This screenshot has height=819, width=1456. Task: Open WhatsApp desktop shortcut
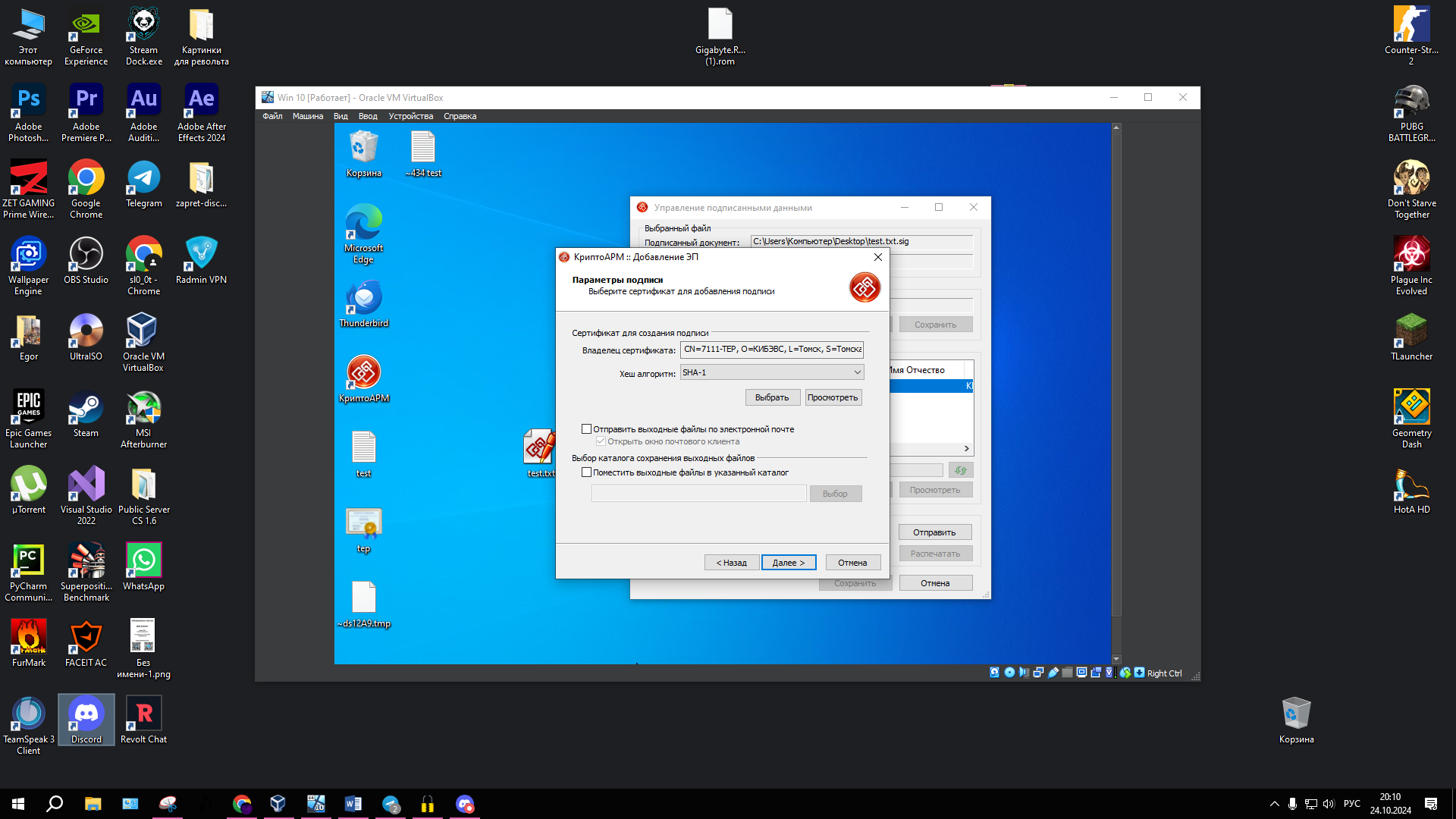(x=144, y=567)
